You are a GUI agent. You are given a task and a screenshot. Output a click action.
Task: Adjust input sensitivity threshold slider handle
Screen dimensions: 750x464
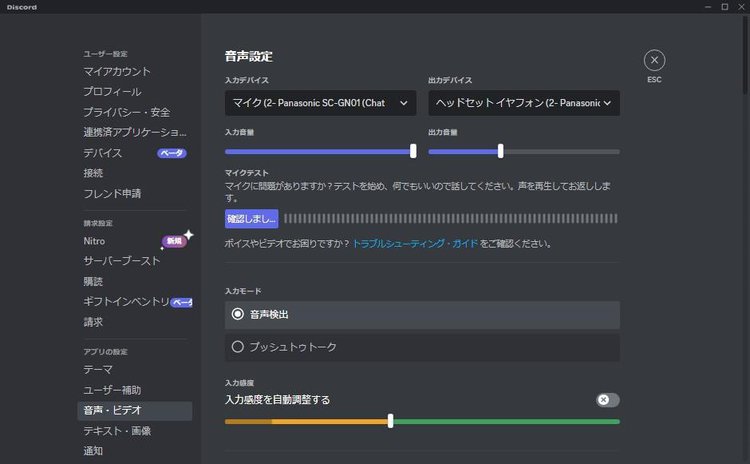click(391, 421)
